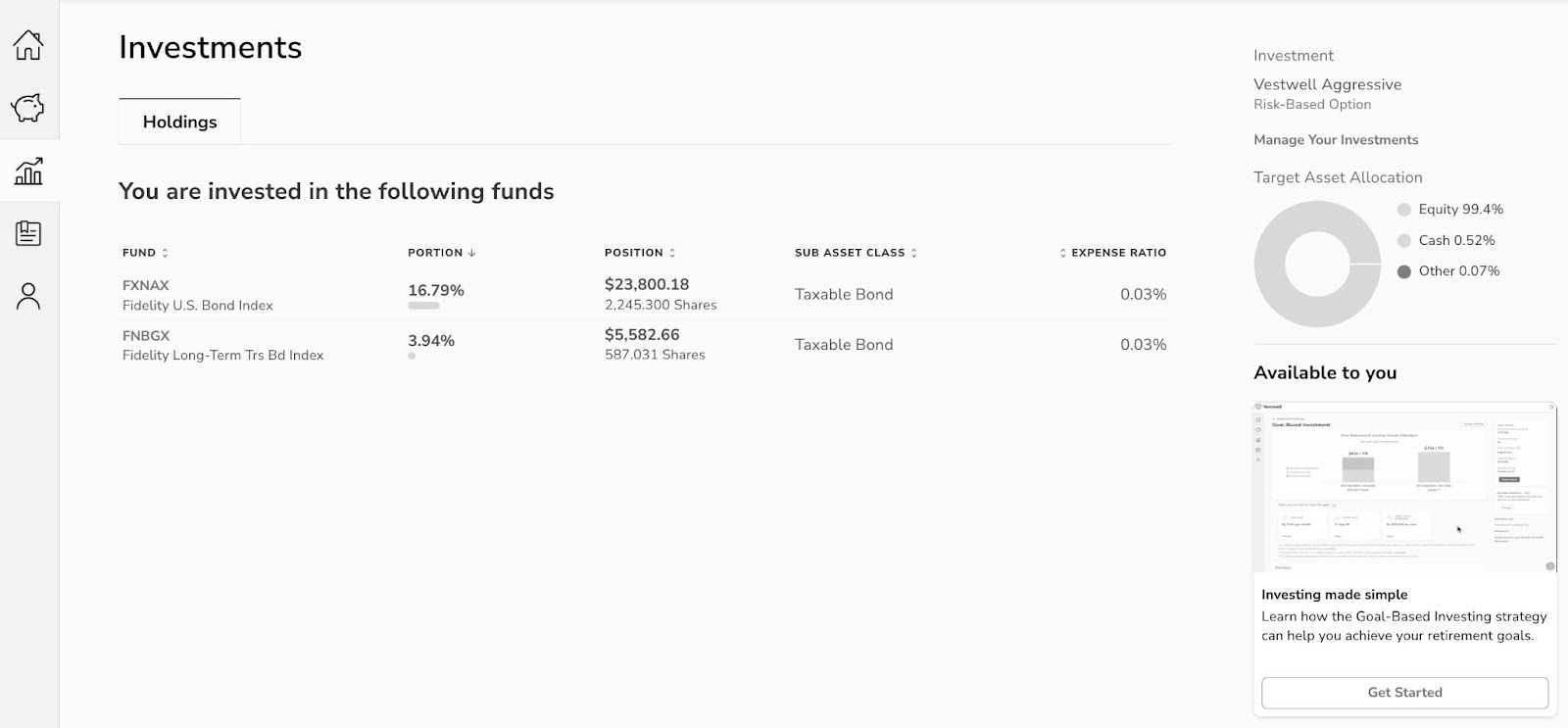Sort holdings by Portion column
Screen dimensions: 1568x728
(x=441, y=253)
